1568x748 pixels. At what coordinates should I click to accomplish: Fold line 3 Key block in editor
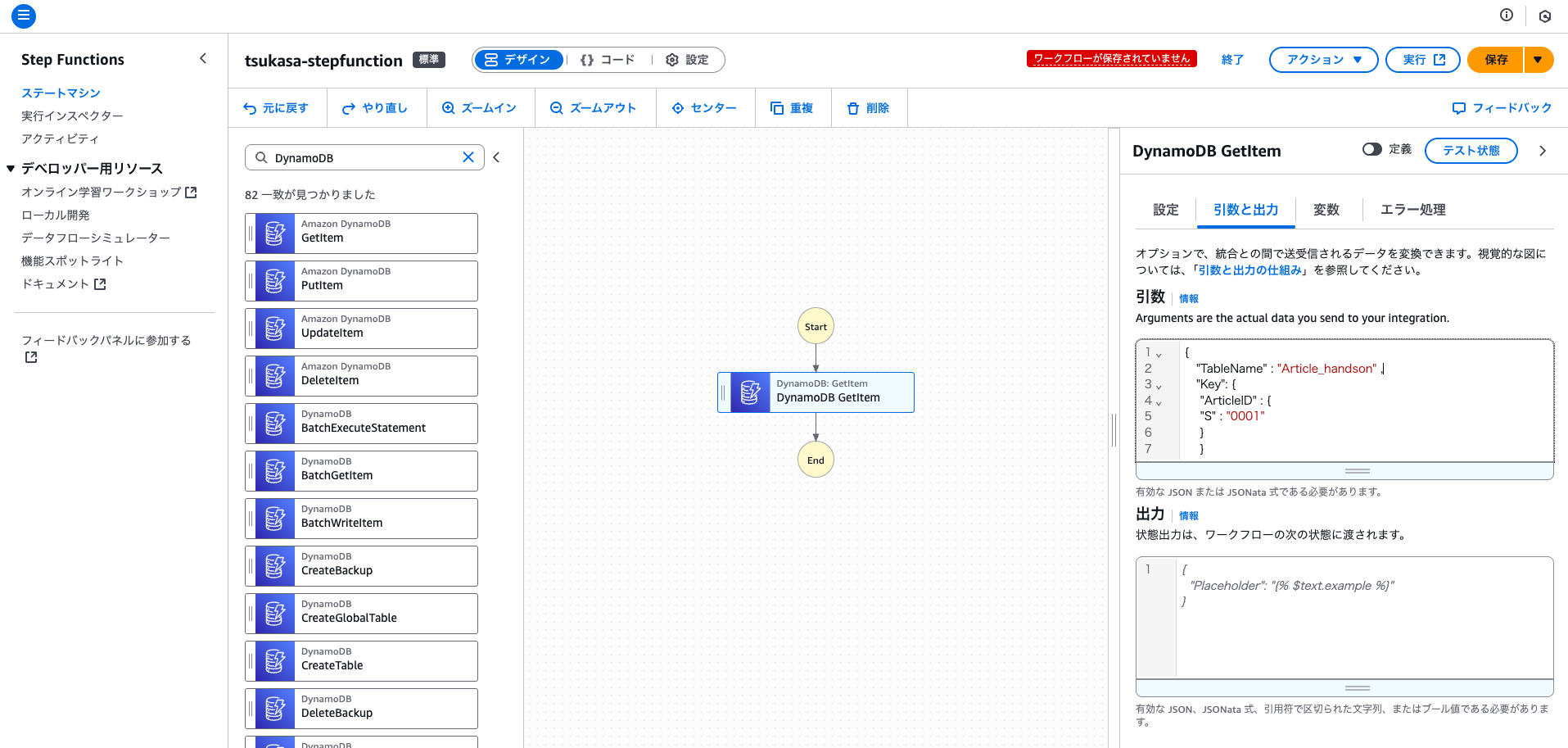[1159, 386]
